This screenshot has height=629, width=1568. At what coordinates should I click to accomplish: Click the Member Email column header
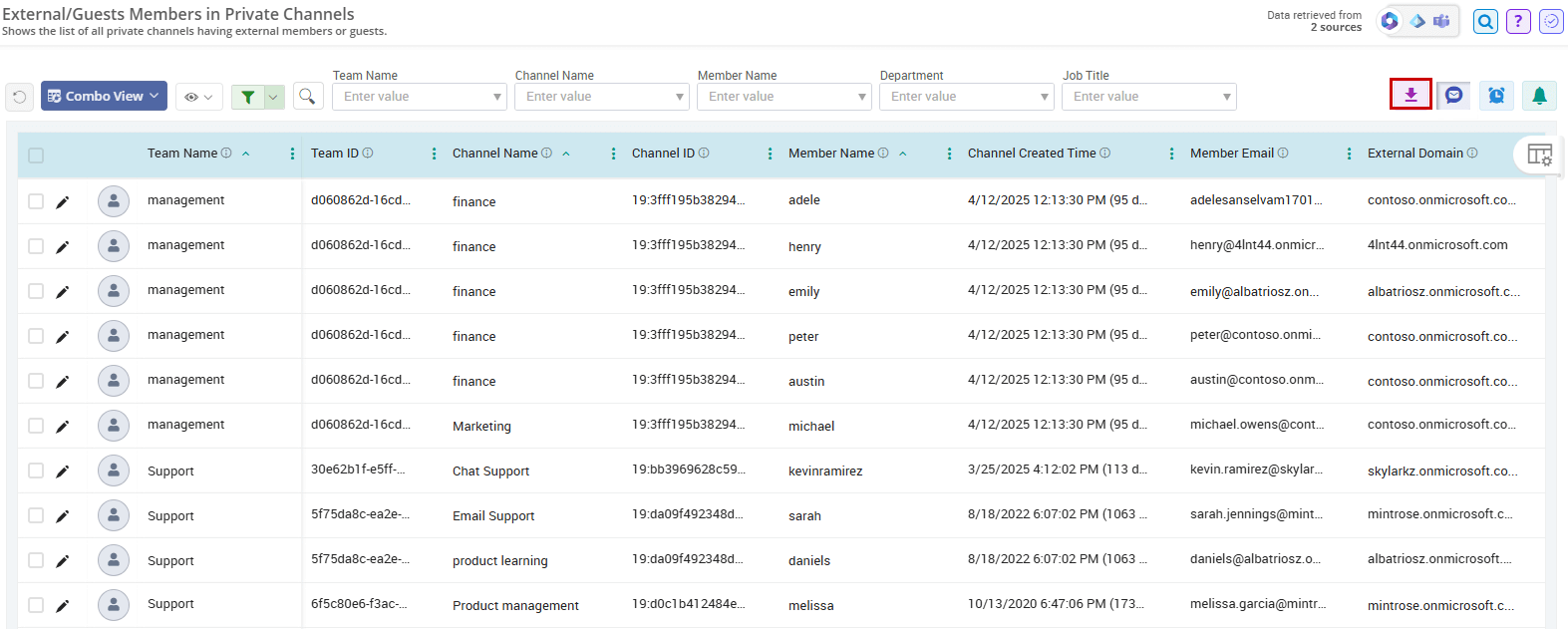(x=1232, y=153)
